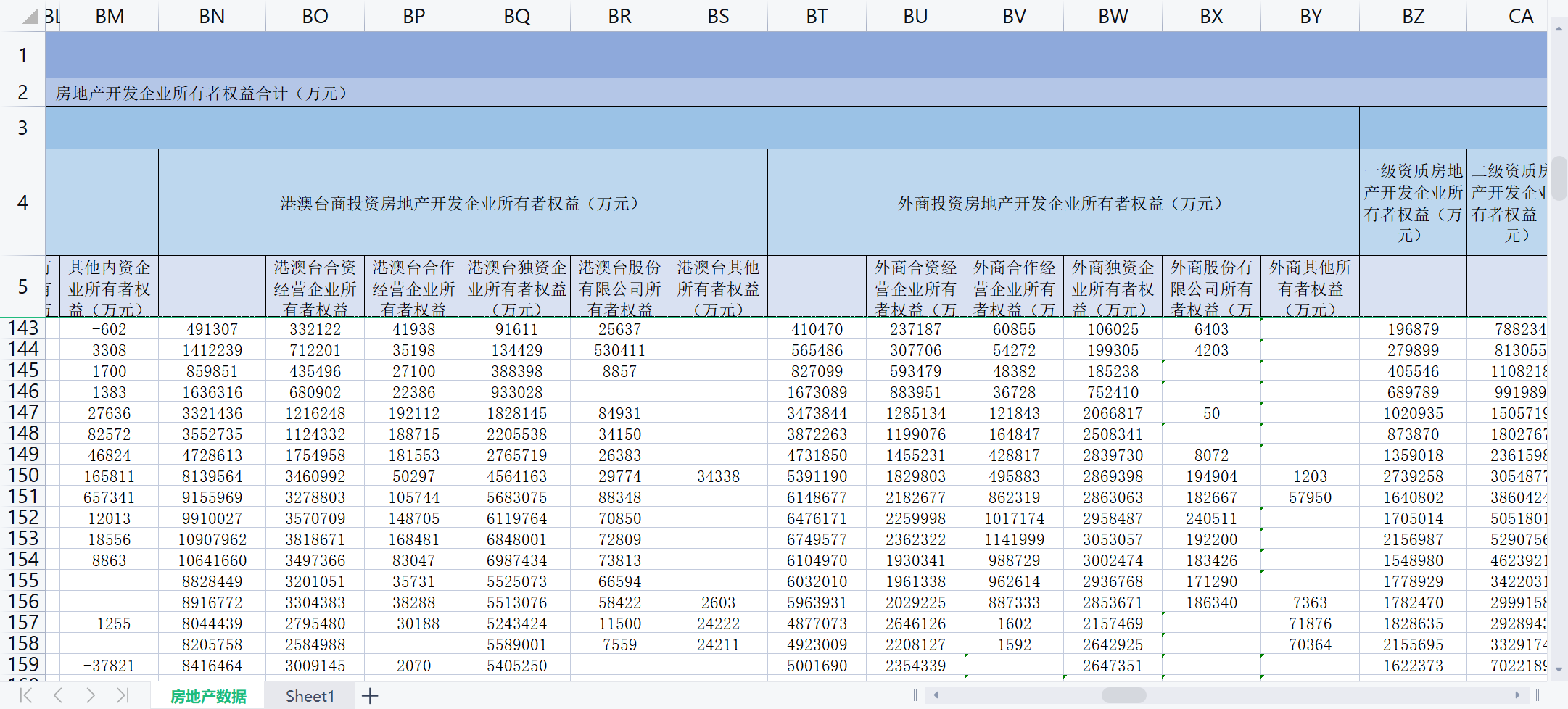The width and height of the screenshot is (1568, 709).
Task: Go to the next sheet tab
Action: coord(90,696)
